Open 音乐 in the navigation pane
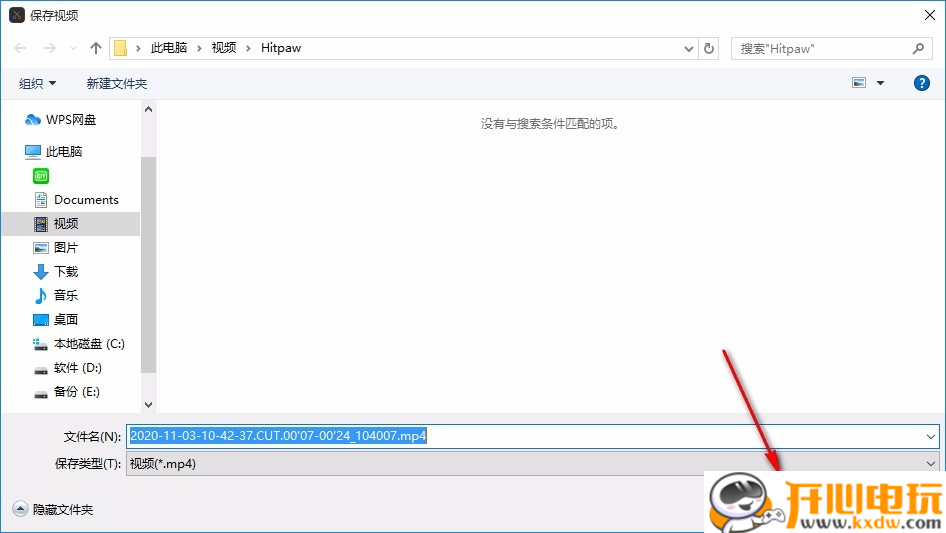The image size is (946, 533). coord(66,295)
